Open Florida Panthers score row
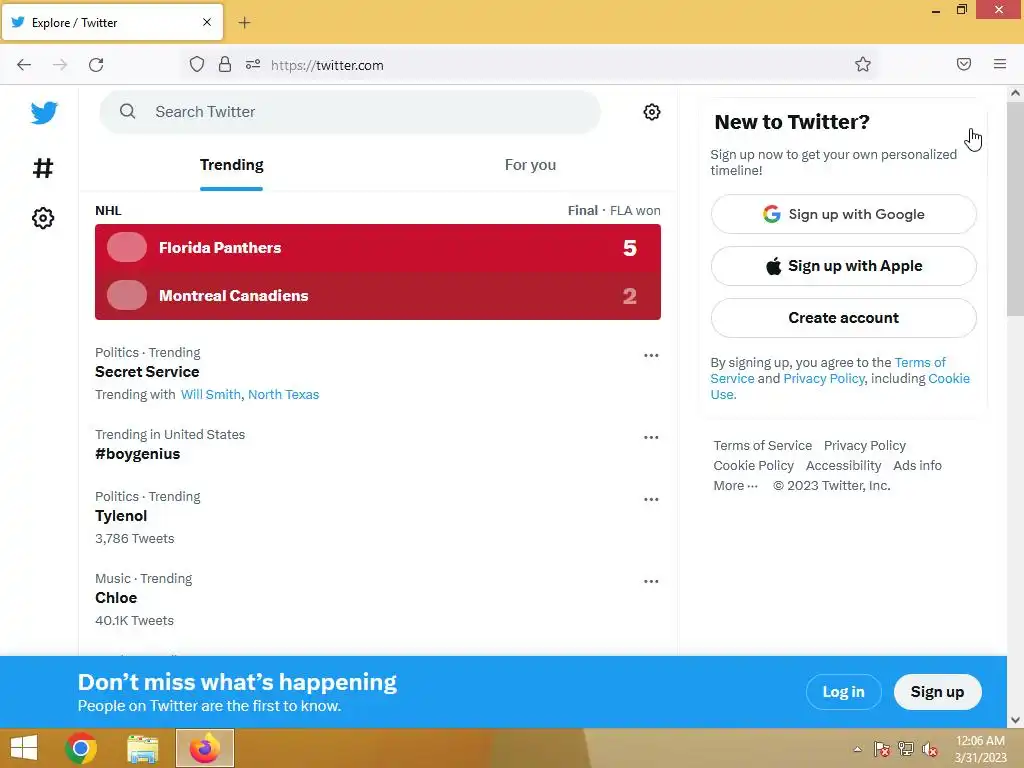 pyautogui.click(x=377, y=248)
